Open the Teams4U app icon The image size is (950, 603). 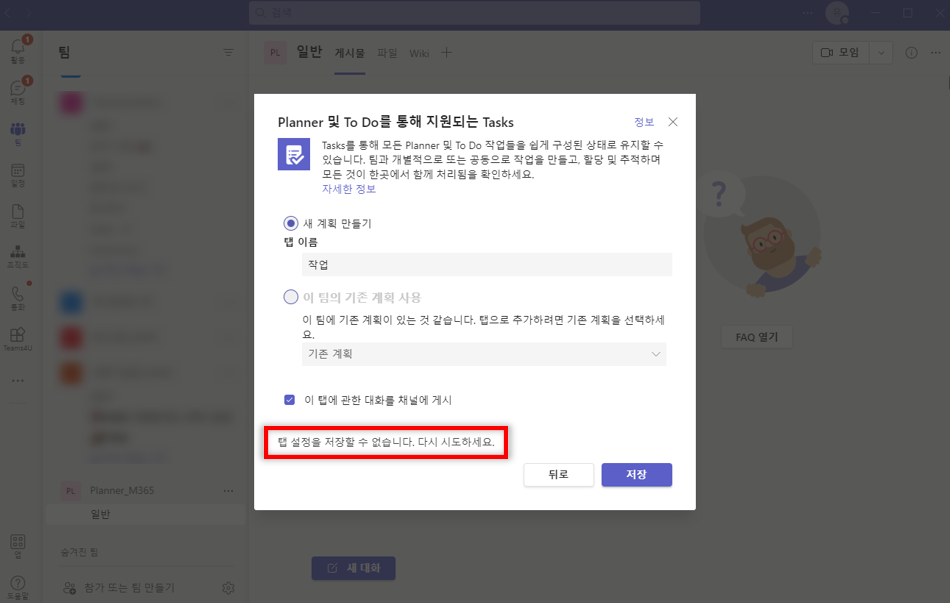click(18, 335)
